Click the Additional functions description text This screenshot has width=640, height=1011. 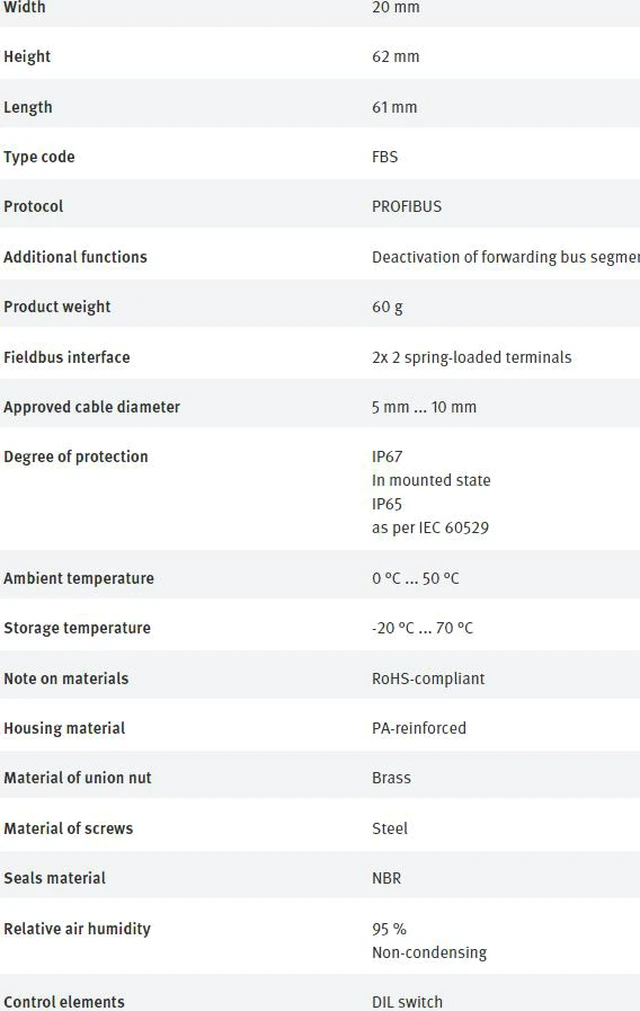pyautogui.click(x=506, y=257)
